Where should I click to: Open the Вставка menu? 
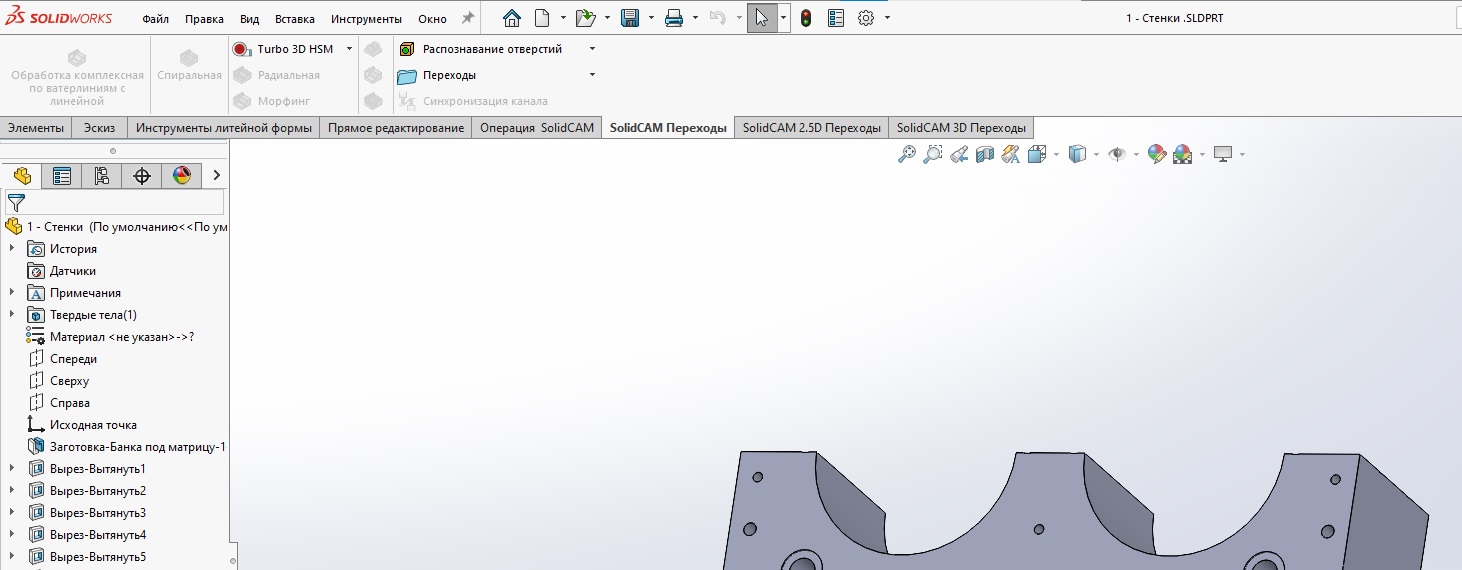[x=294, y=19]
